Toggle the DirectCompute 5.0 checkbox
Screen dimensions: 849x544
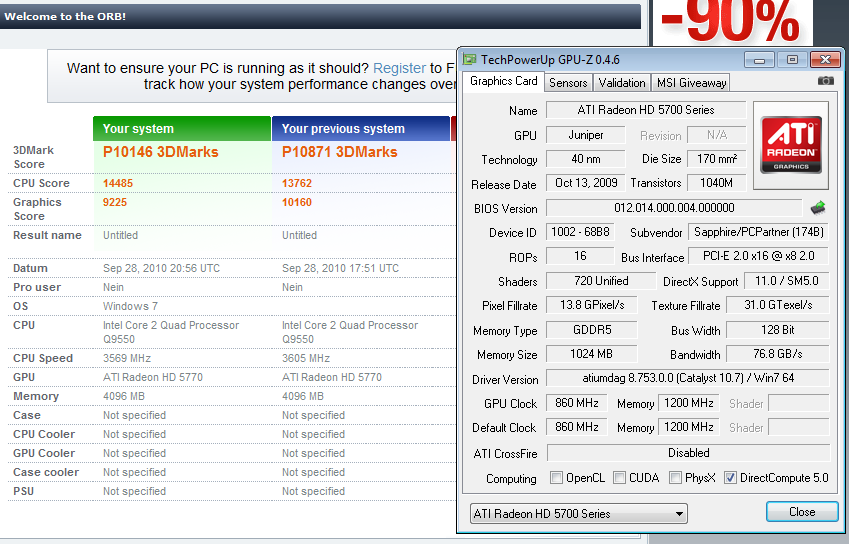[x=730, y=477]
